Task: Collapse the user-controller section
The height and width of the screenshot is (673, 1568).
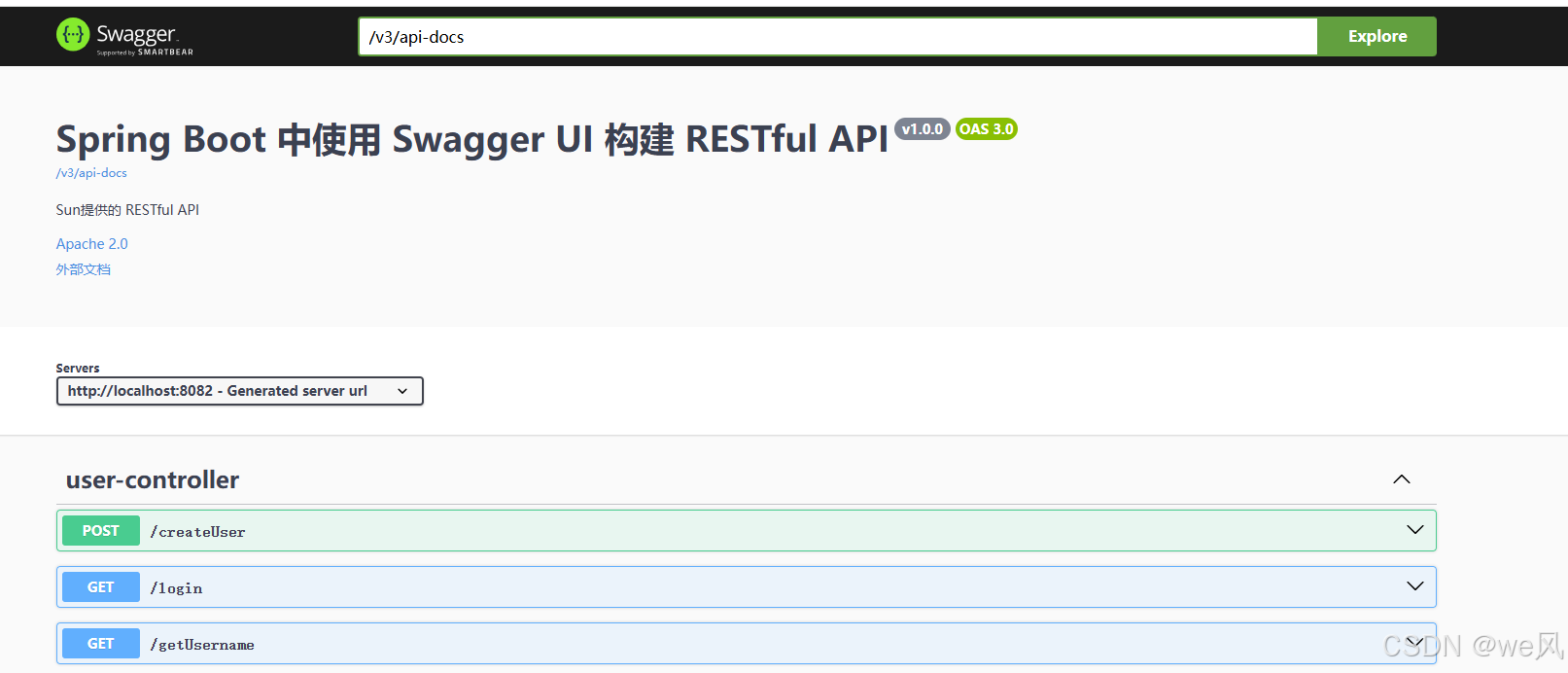Action: 1401,478
